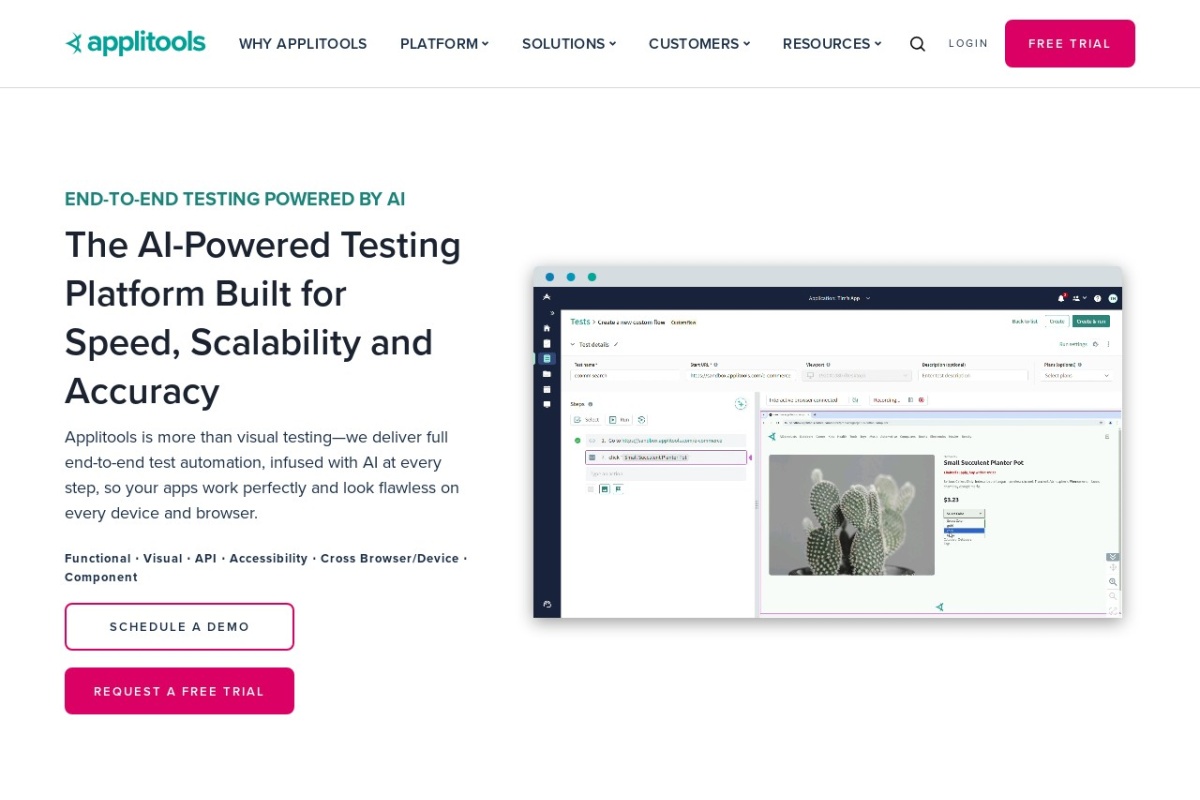Expand the Resources navigation menu

click(831, 44)
